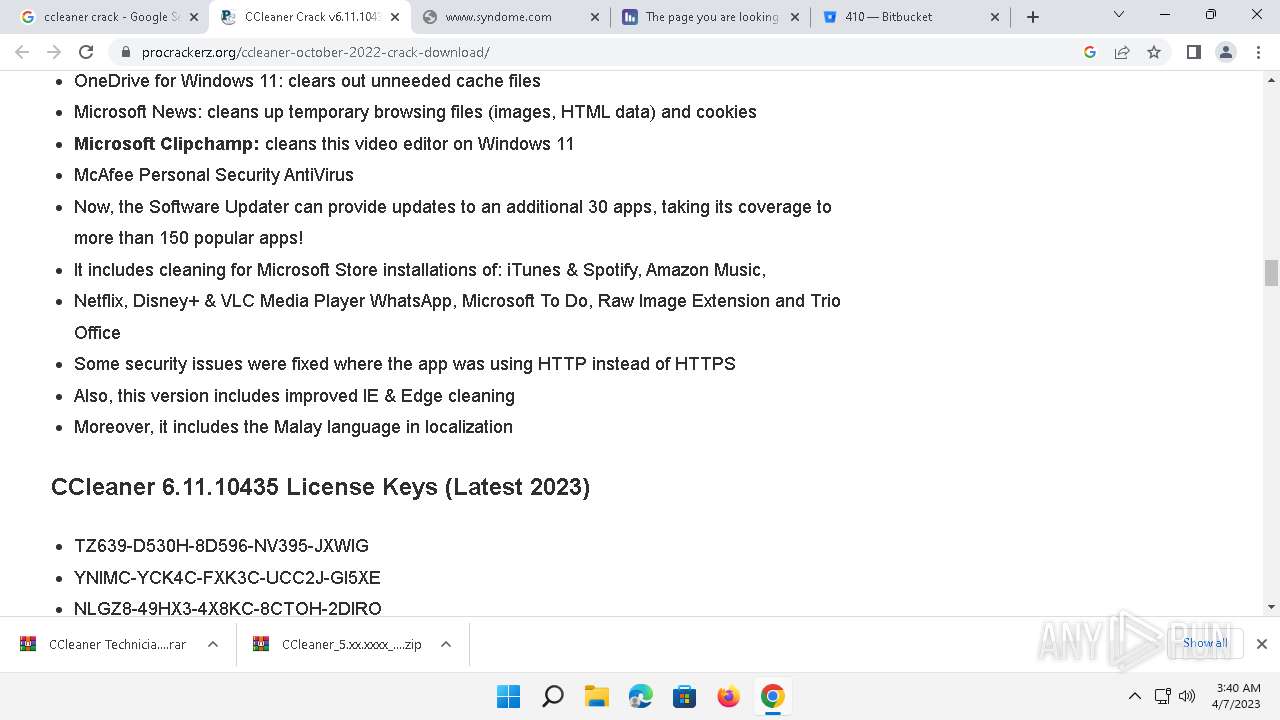The width and height of the screenshot is (1280, 720).
Task: Click the Microsoft Clipchamp bold text
Action: [x=167, y=144]
